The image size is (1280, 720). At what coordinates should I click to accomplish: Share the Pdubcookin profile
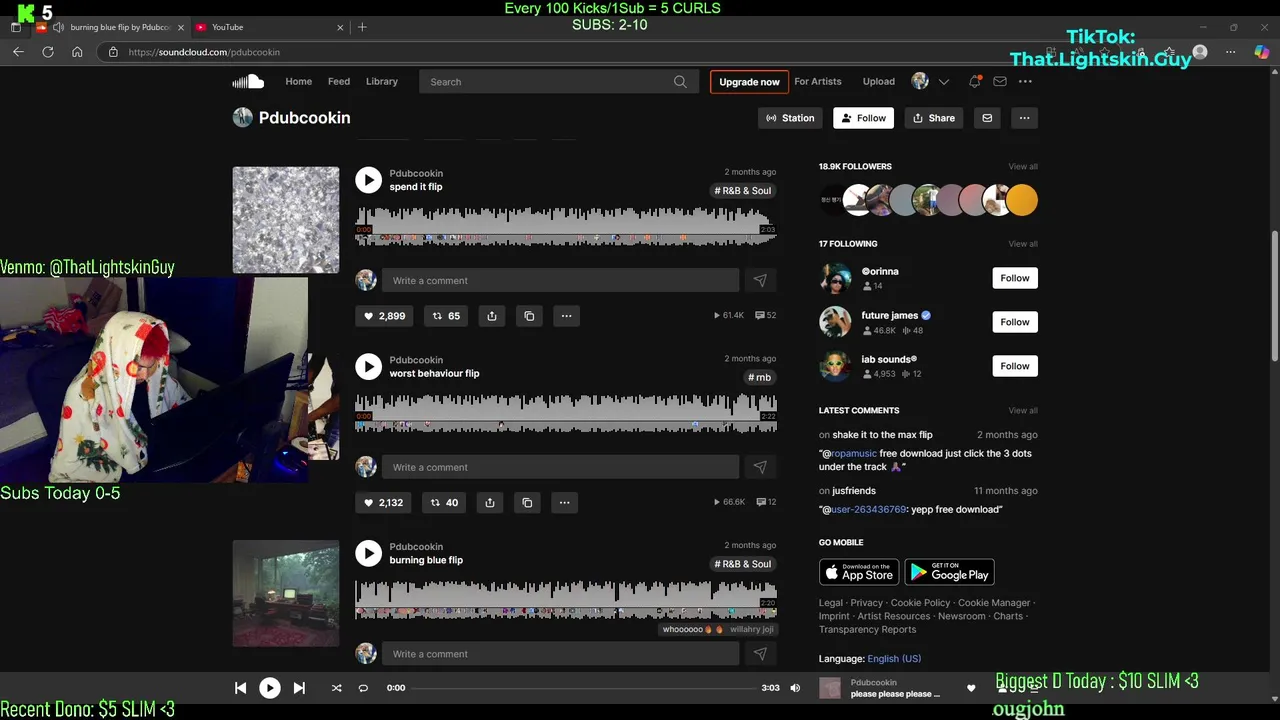point(934,118)
